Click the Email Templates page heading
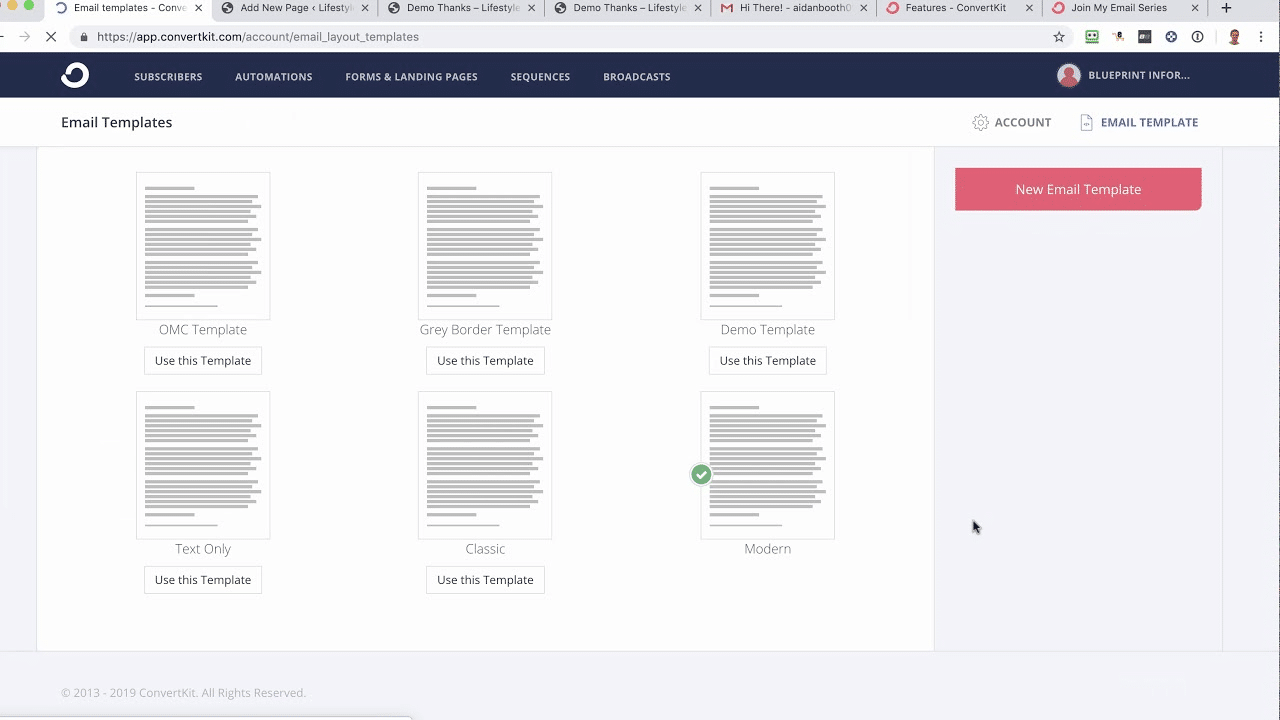Viewport: 1280px width, 720px height. (117, 122)
